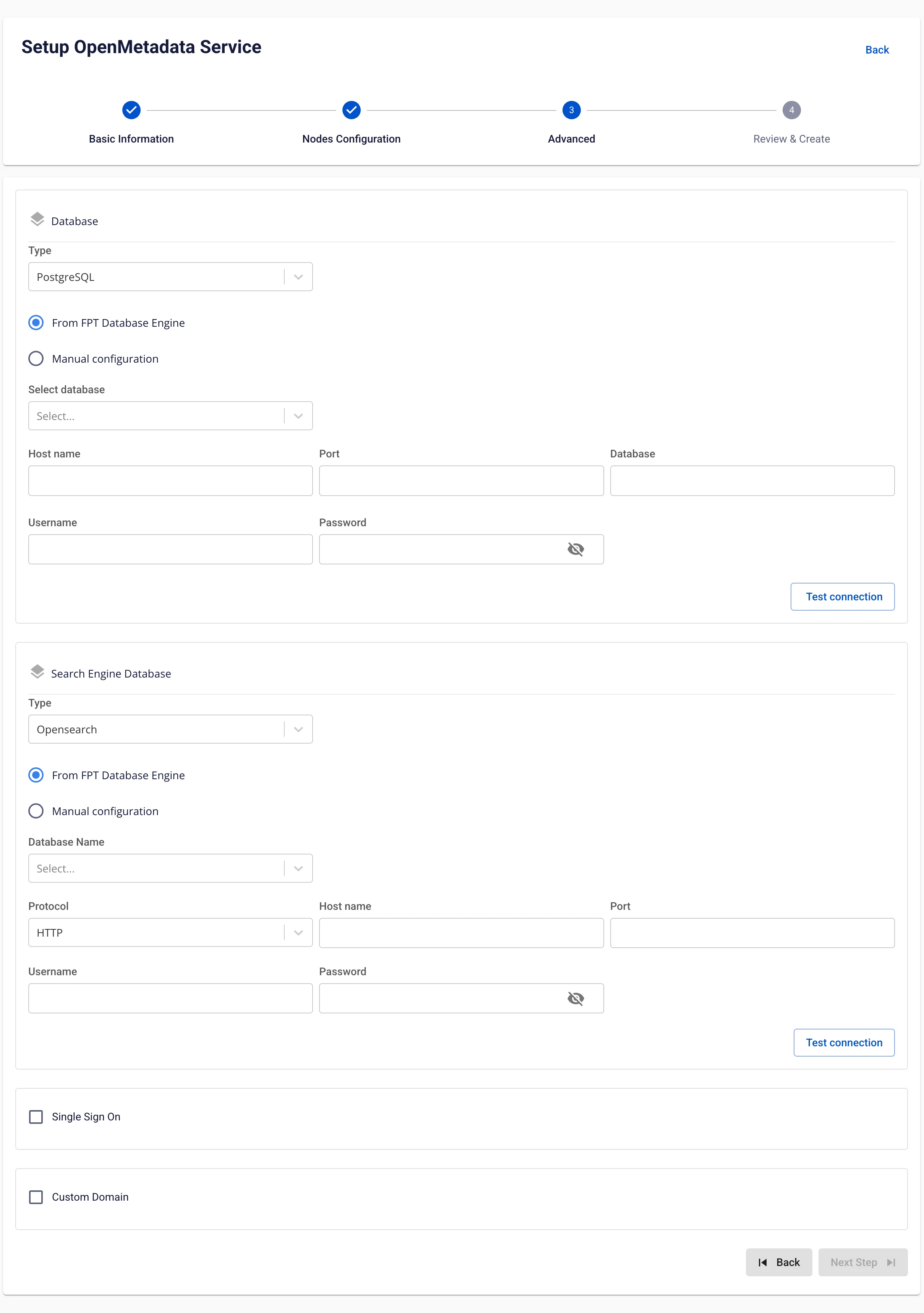Click the bottom Back button with arrow
Screen dimensions: 924x1313
(779, 1262)
